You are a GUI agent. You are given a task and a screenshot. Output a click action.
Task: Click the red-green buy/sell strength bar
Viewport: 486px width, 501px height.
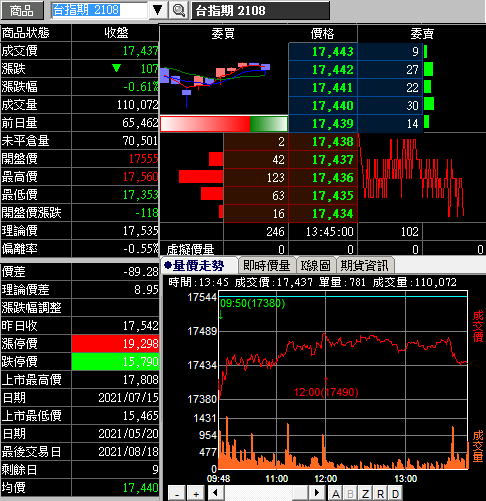coord(224,124)
